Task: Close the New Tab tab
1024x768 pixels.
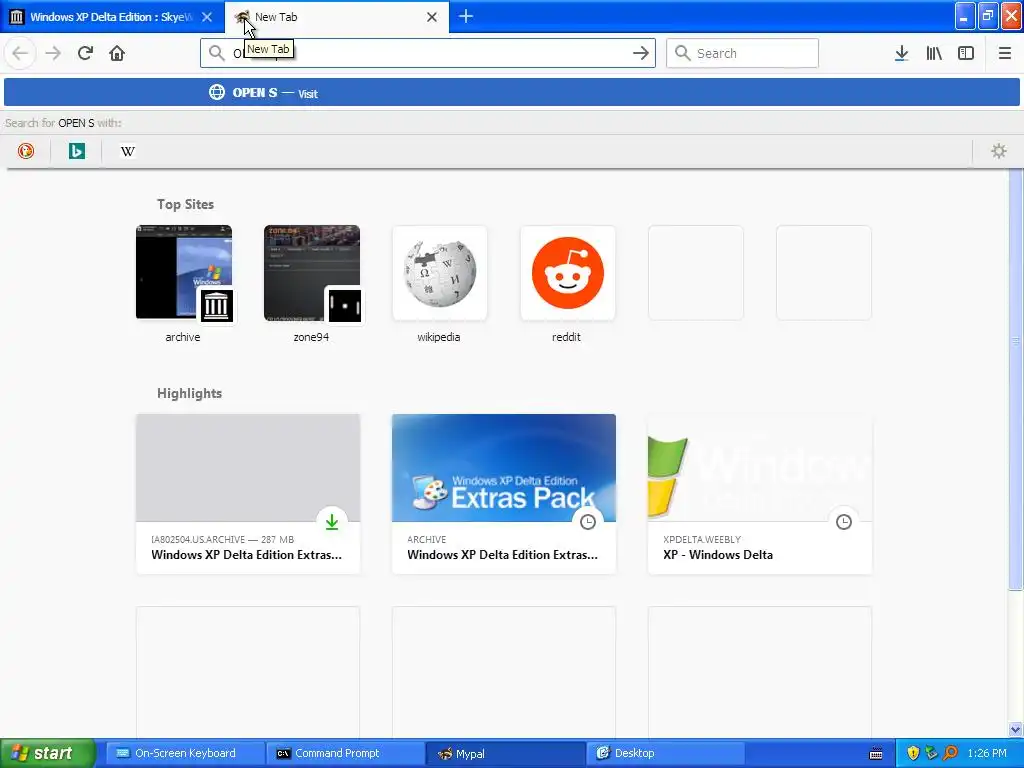Action: point(432,17)
